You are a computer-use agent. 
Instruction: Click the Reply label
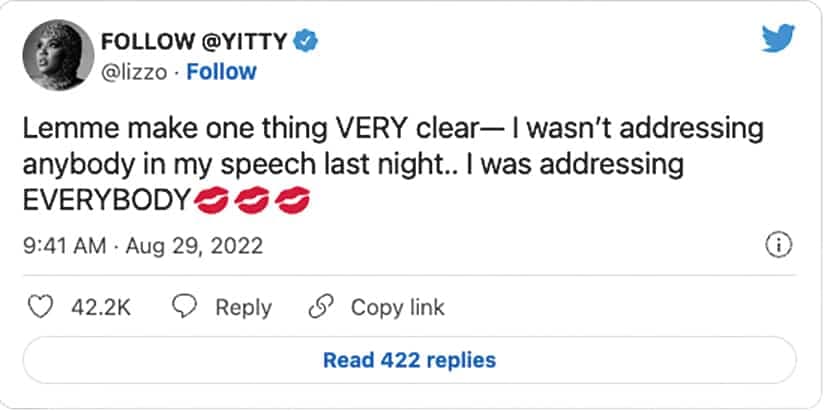click(x=243, y=307)
